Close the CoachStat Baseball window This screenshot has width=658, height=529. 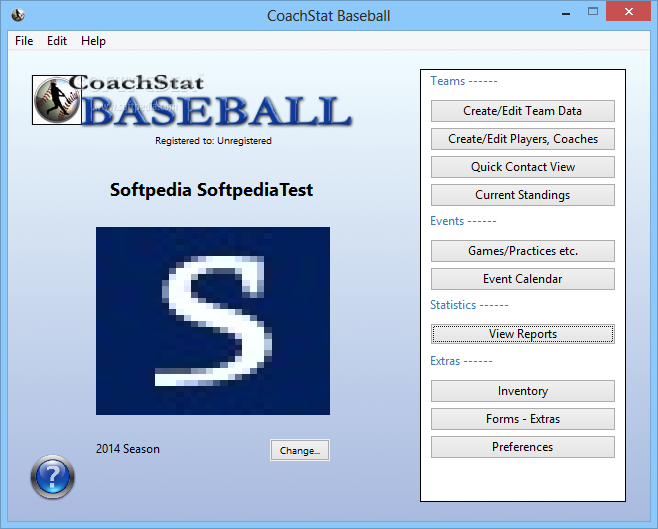[628, 12]
